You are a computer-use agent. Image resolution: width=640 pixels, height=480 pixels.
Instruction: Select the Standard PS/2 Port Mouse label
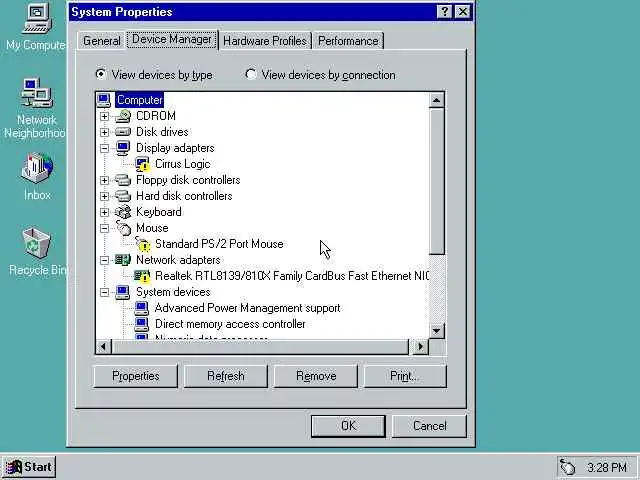[x=219, y=244]
